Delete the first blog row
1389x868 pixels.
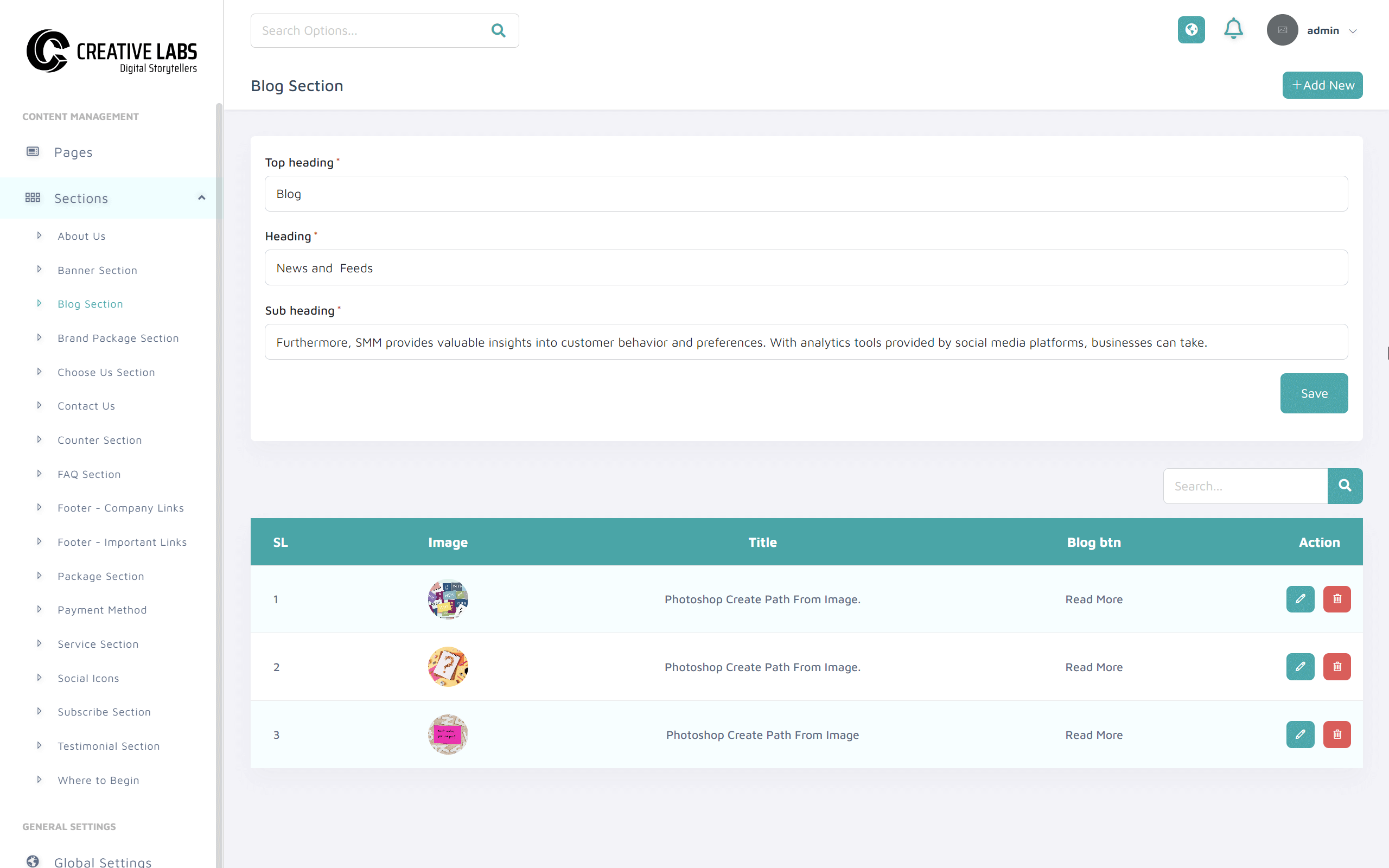tap(1337, 599)
